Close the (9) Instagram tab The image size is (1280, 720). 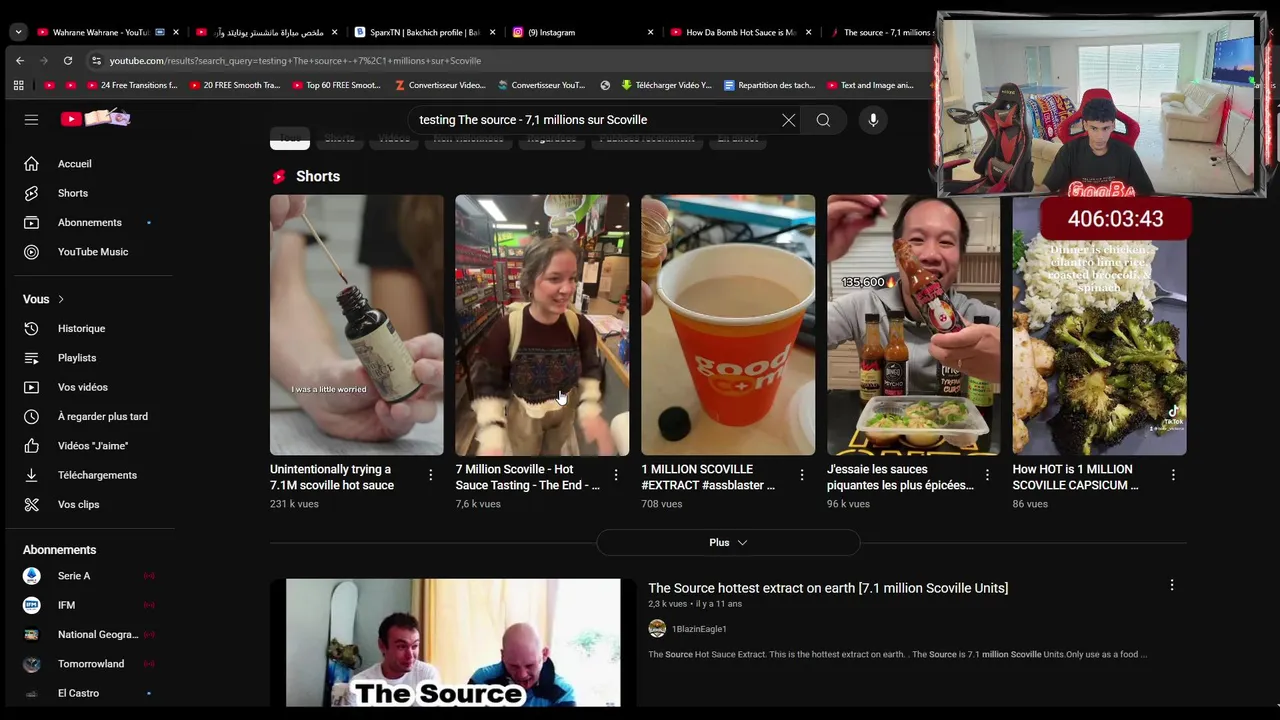click(650, 32)
